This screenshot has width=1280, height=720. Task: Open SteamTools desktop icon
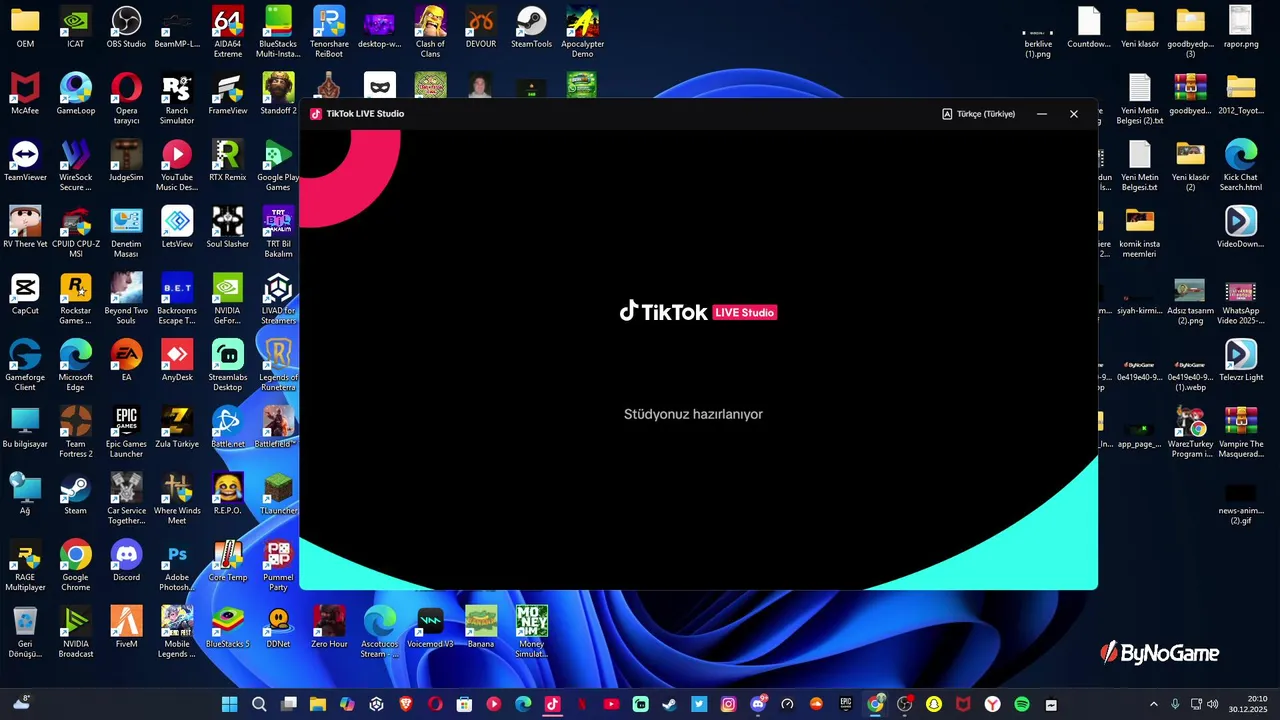tap(531, 28)
